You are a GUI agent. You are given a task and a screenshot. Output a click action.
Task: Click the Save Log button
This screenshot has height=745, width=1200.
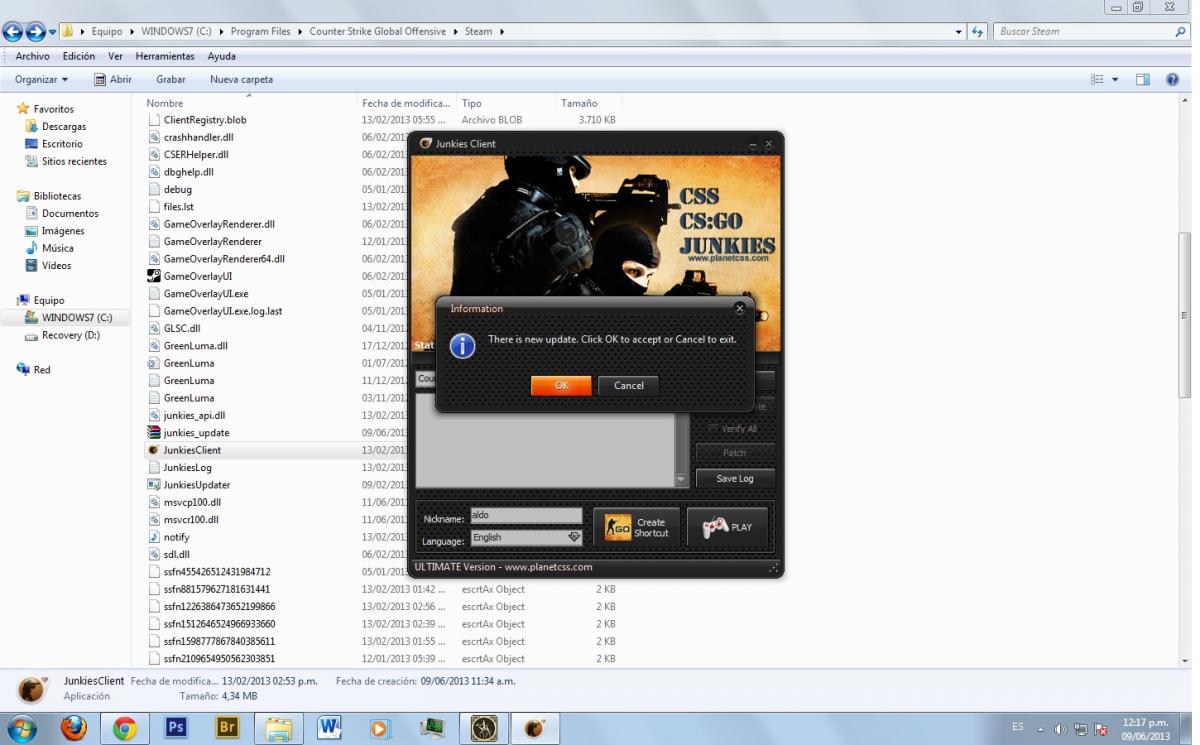pos(735,479)
